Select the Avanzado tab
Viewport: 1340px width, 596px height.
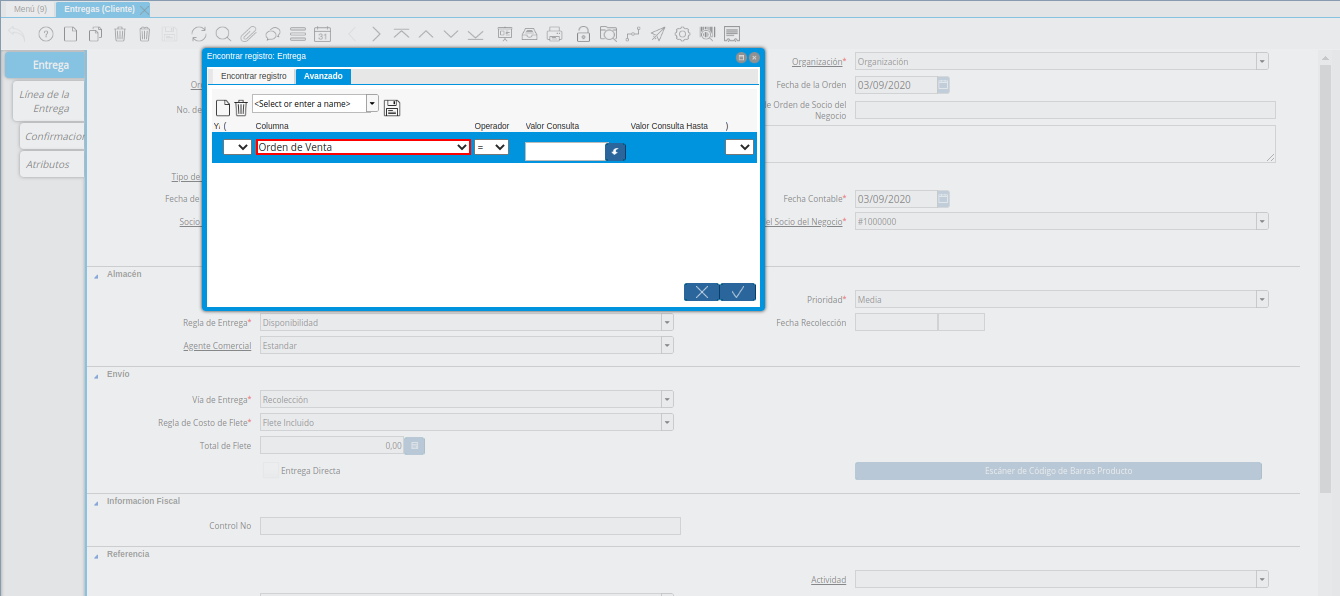323,76
